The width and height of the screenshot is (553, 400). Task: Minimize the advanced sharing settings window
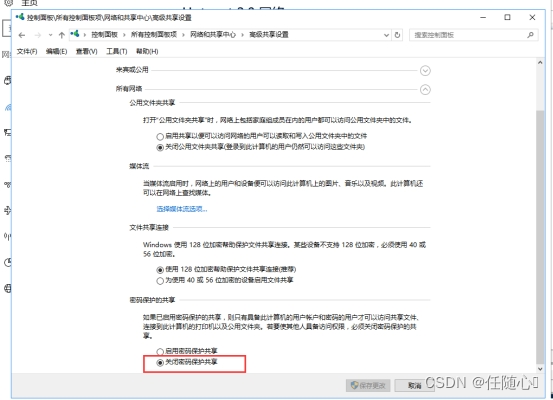(483, 17)
